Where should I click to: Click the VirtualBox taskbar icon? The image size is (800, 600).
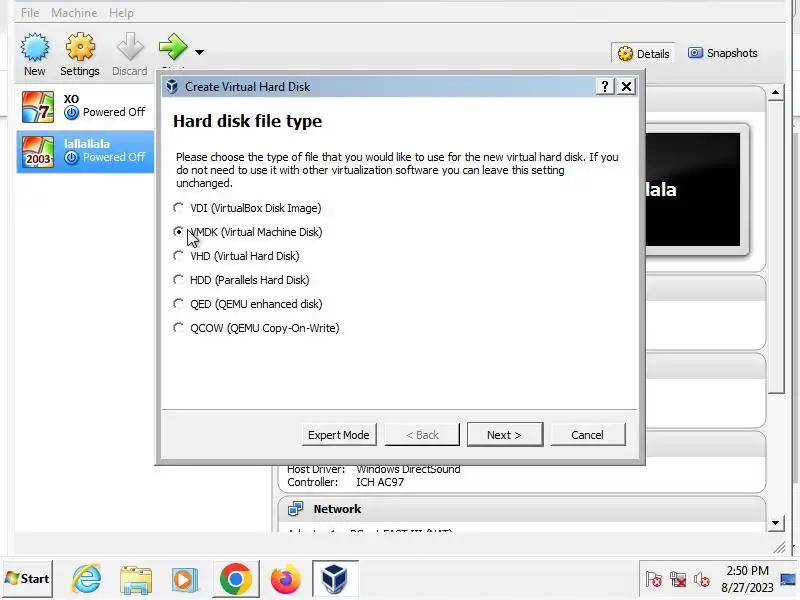pos(335,579)
